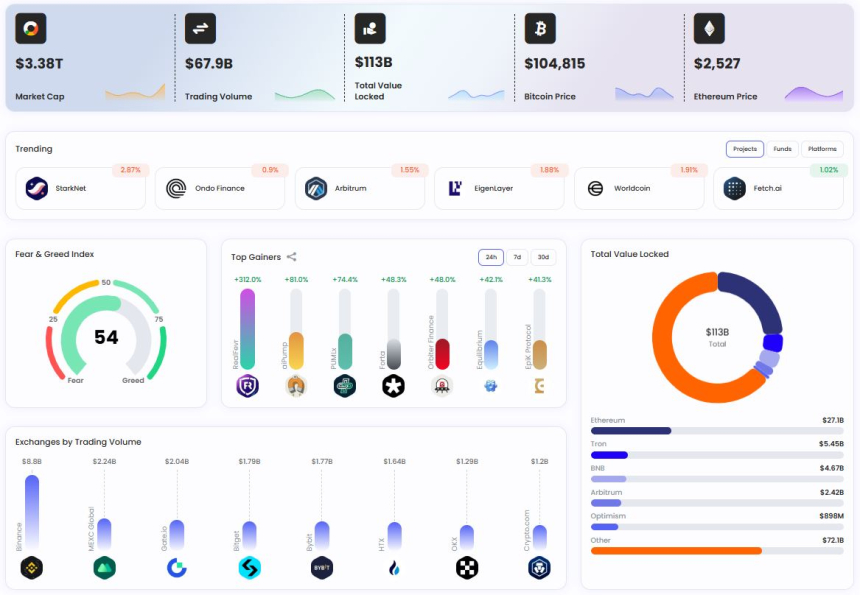The height and width of the screenshot is (595, 860).
Task: Click the Bybit exchange logo
Action: pyautogui.click(x=322, y=568)
